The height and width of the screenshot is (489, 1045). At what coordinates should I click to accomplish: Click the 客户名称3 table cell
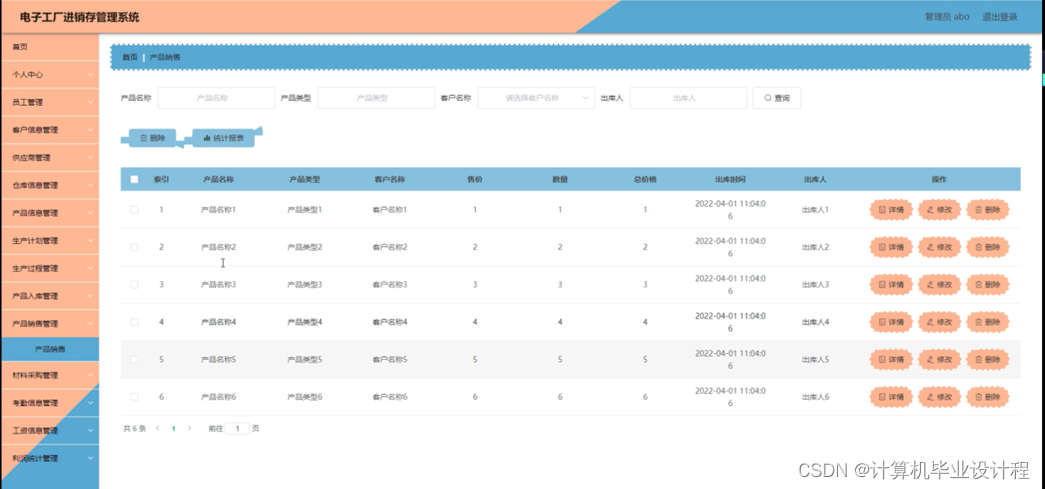click(x=390, y=284)
